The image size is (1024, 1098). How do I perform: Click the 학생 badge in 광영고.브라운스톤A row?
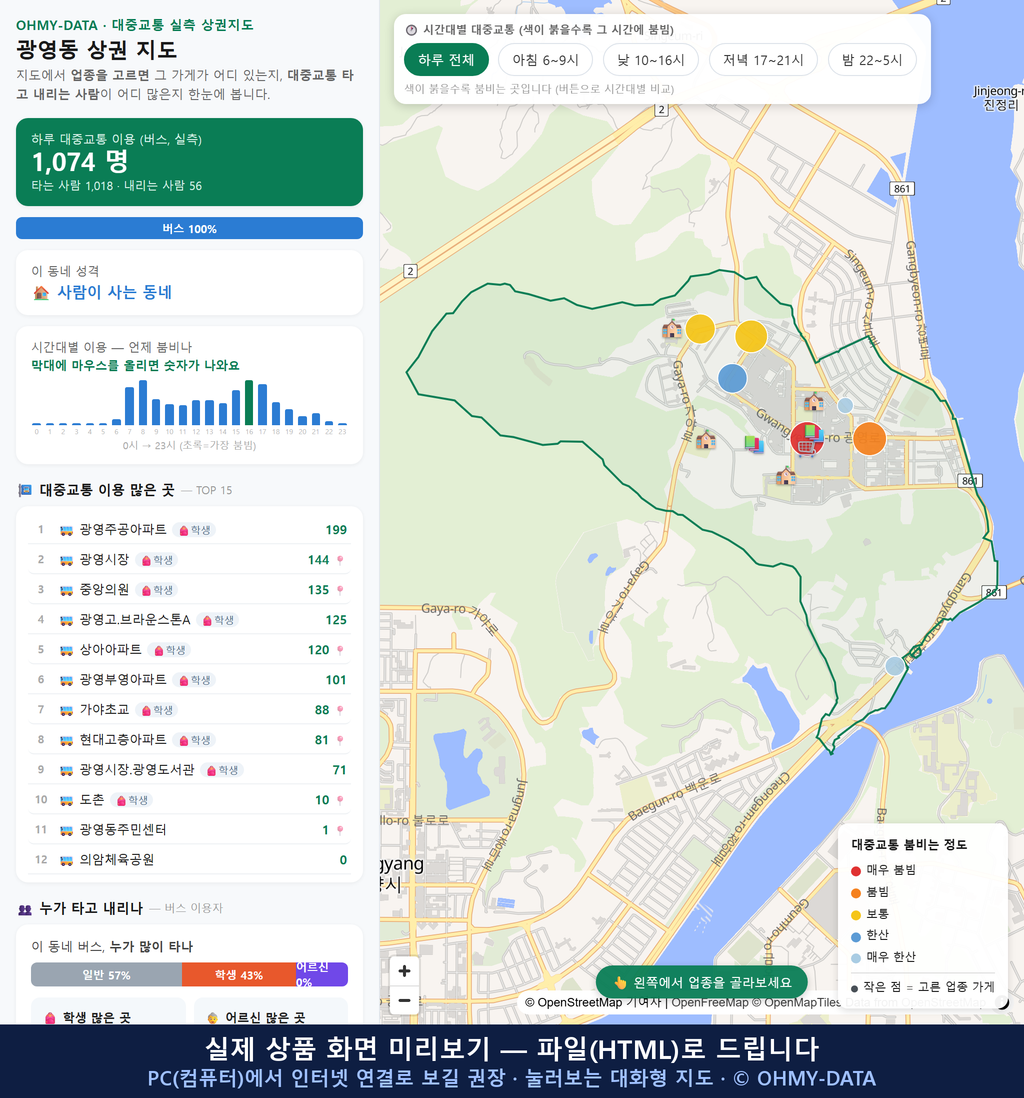pyautogui.click(x=218, y=620)
